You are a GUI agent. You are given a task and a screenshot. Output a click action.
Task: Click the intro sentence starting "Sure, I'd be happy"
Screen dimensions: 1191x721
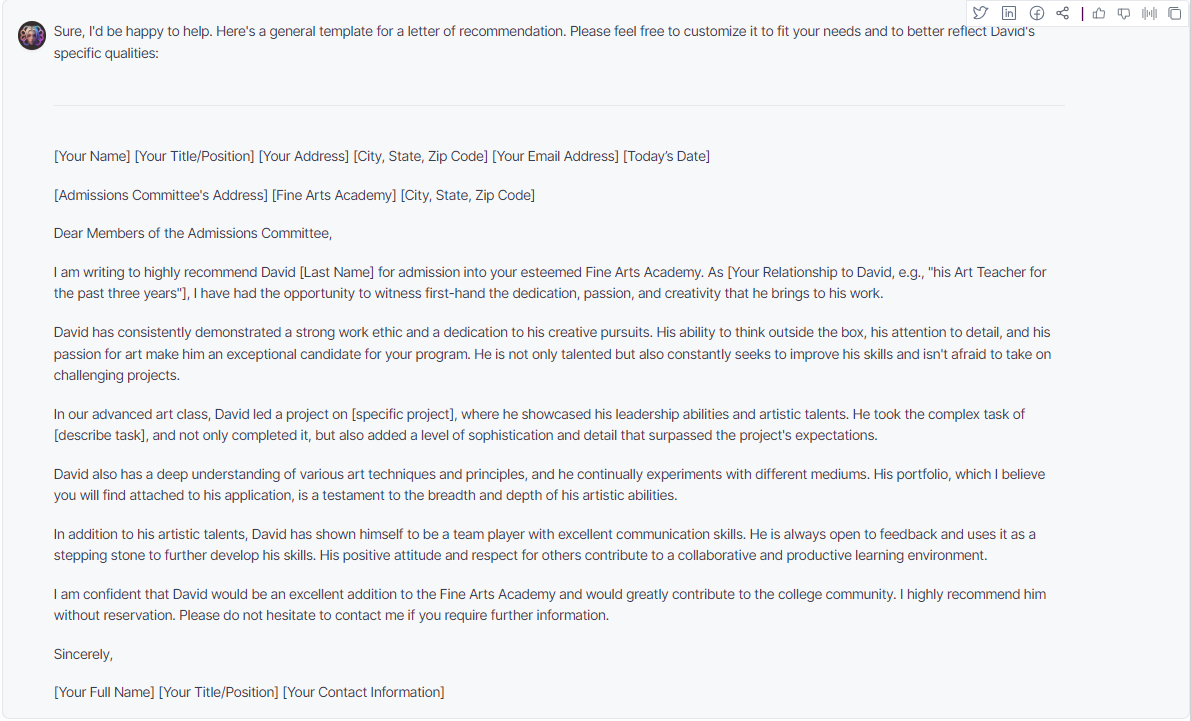544,42
